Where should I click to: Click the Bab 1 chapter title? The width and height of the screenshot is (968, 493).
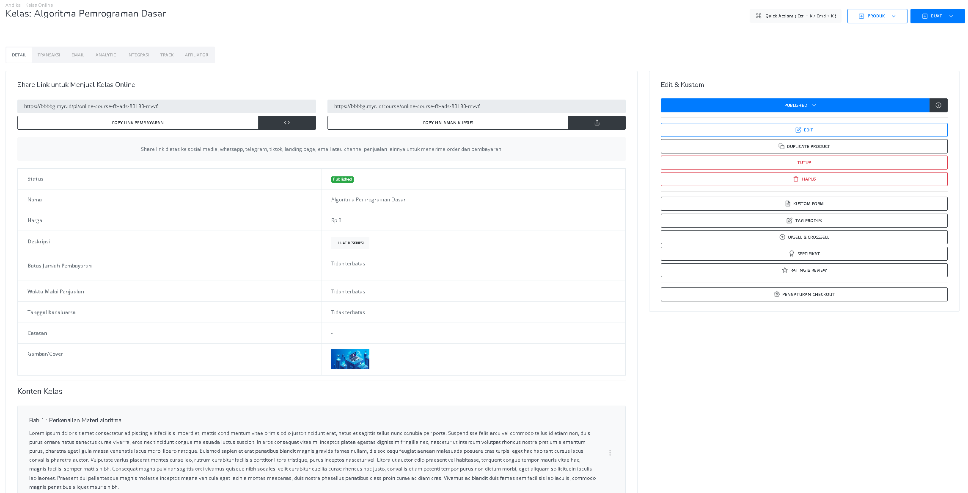75,420
